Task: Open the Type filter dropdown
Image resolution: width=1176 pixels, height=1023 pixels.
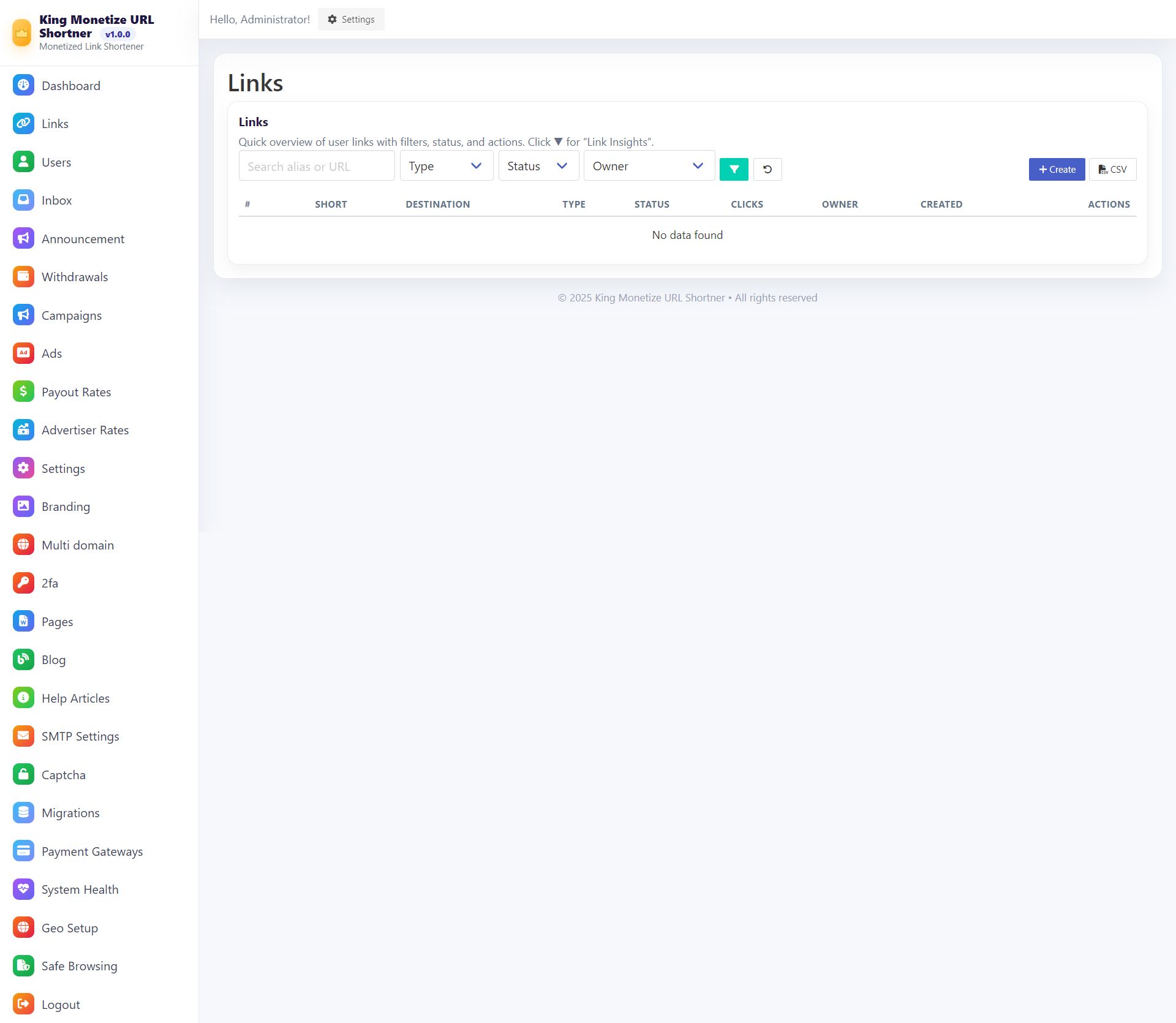Action: click(446, 166)
